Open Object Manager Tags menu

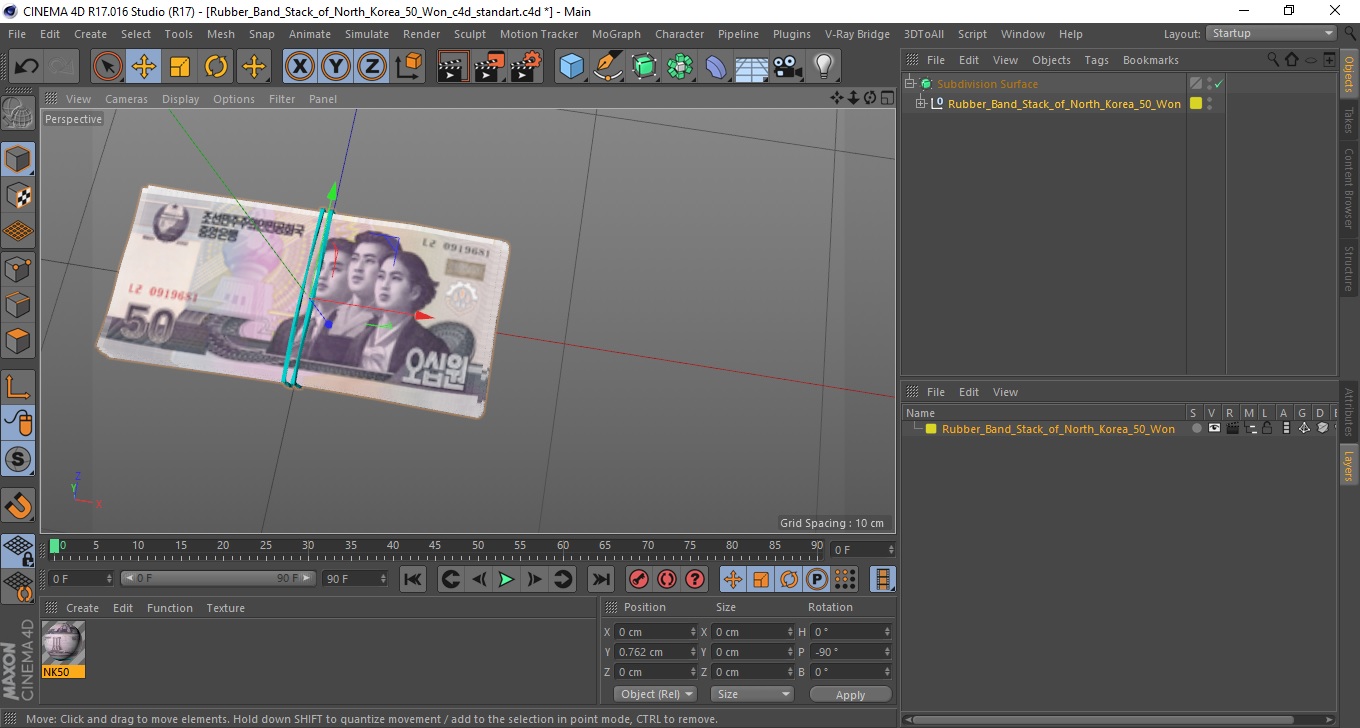pyautogui.click(x=1096, y=60)
